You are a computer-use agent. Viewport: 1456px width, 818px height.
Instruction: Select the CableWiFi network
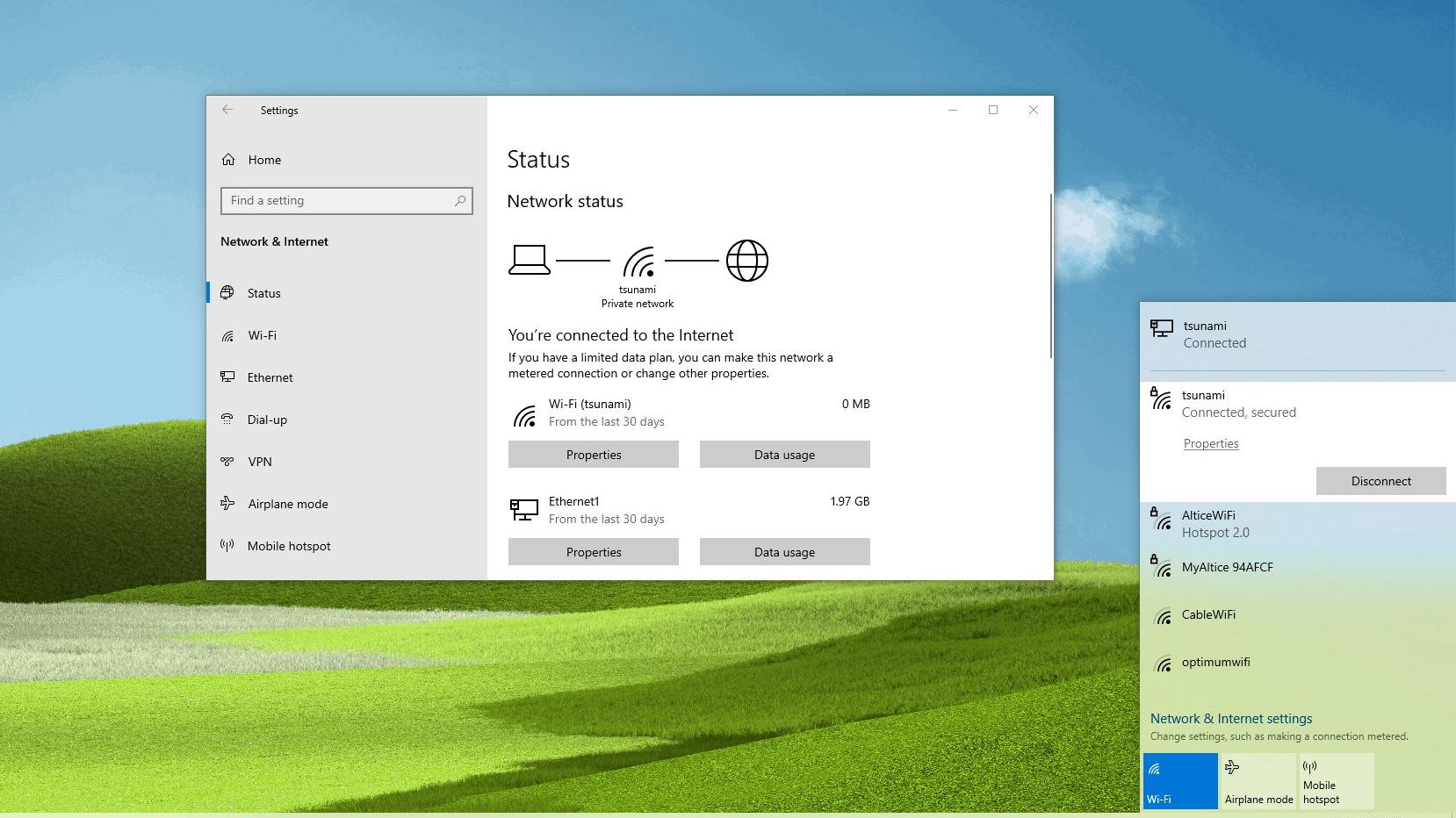[1298, 614]
